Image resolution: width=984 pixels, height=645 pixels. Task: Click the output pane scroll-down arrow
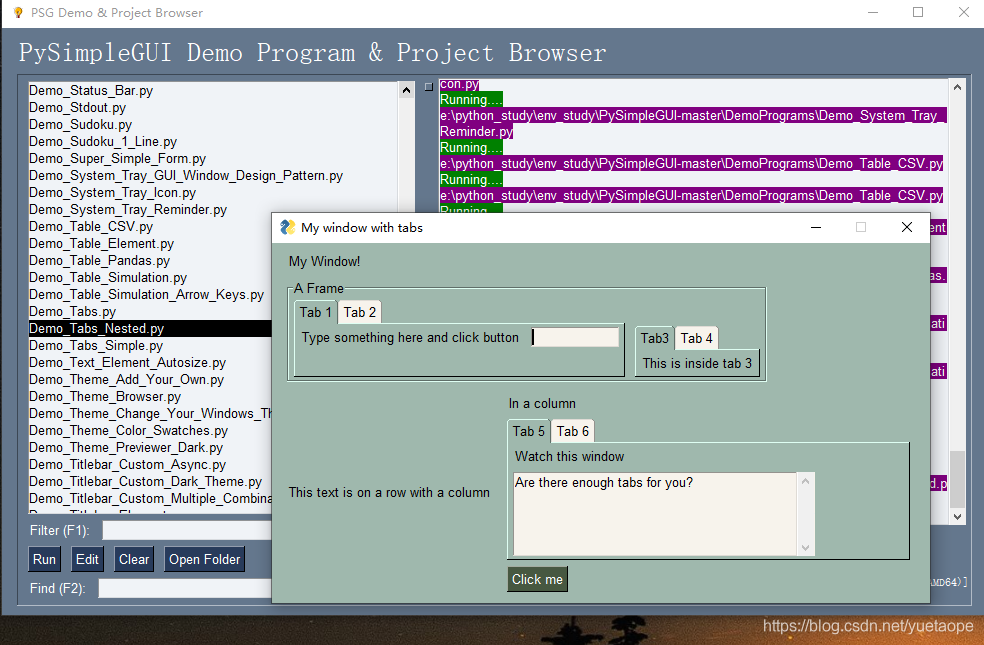click(957, 516)
